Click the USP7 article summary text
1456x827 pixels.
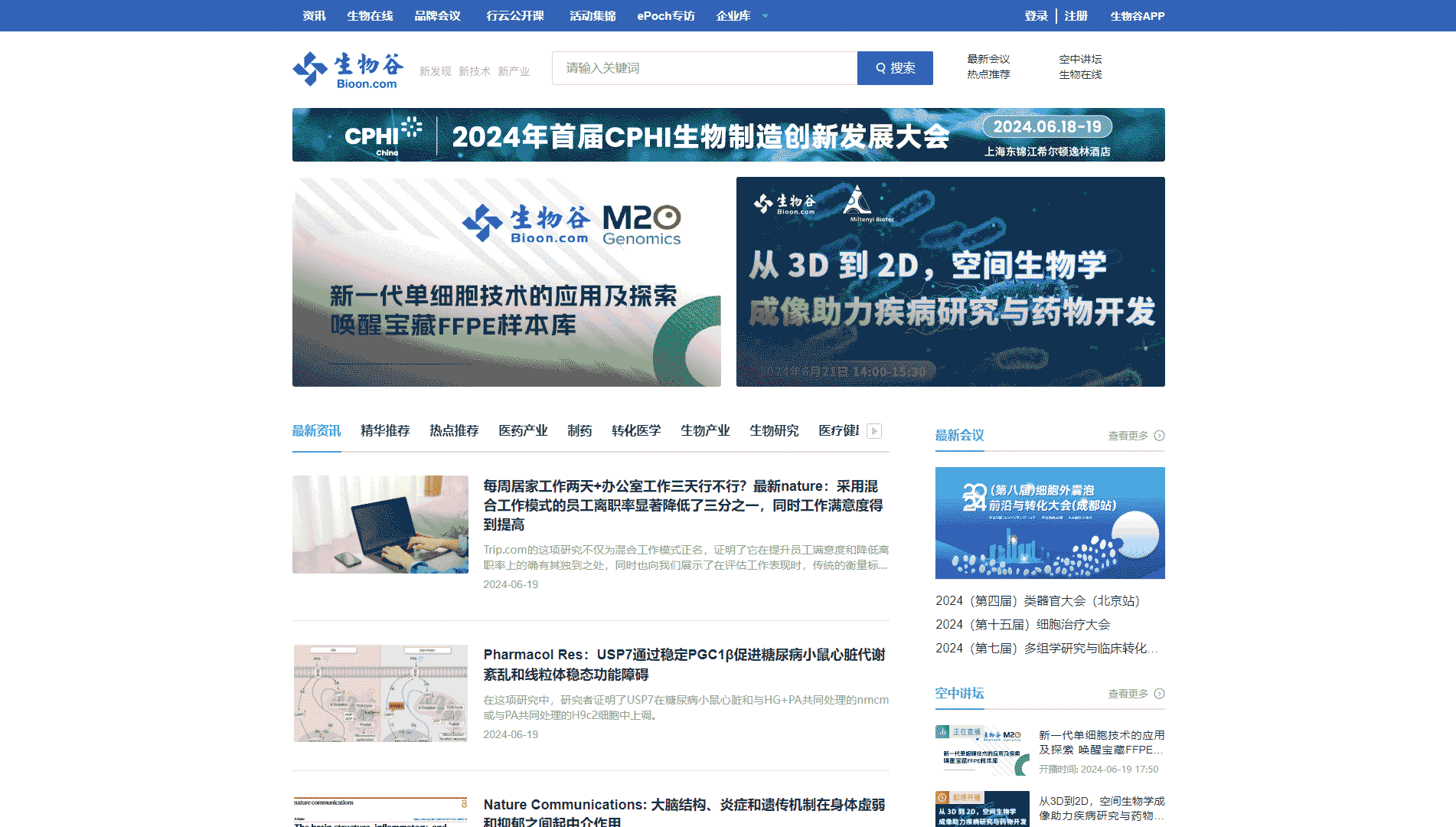coord(686,708)
